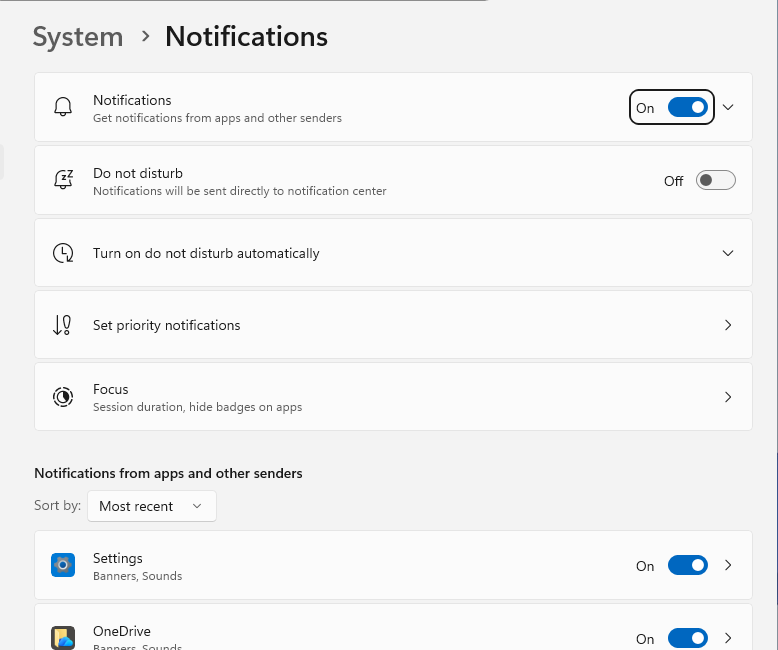Click the clock icon for automatic do not disturb
This screenshot has width=778, height=650.
pos(63,253)
